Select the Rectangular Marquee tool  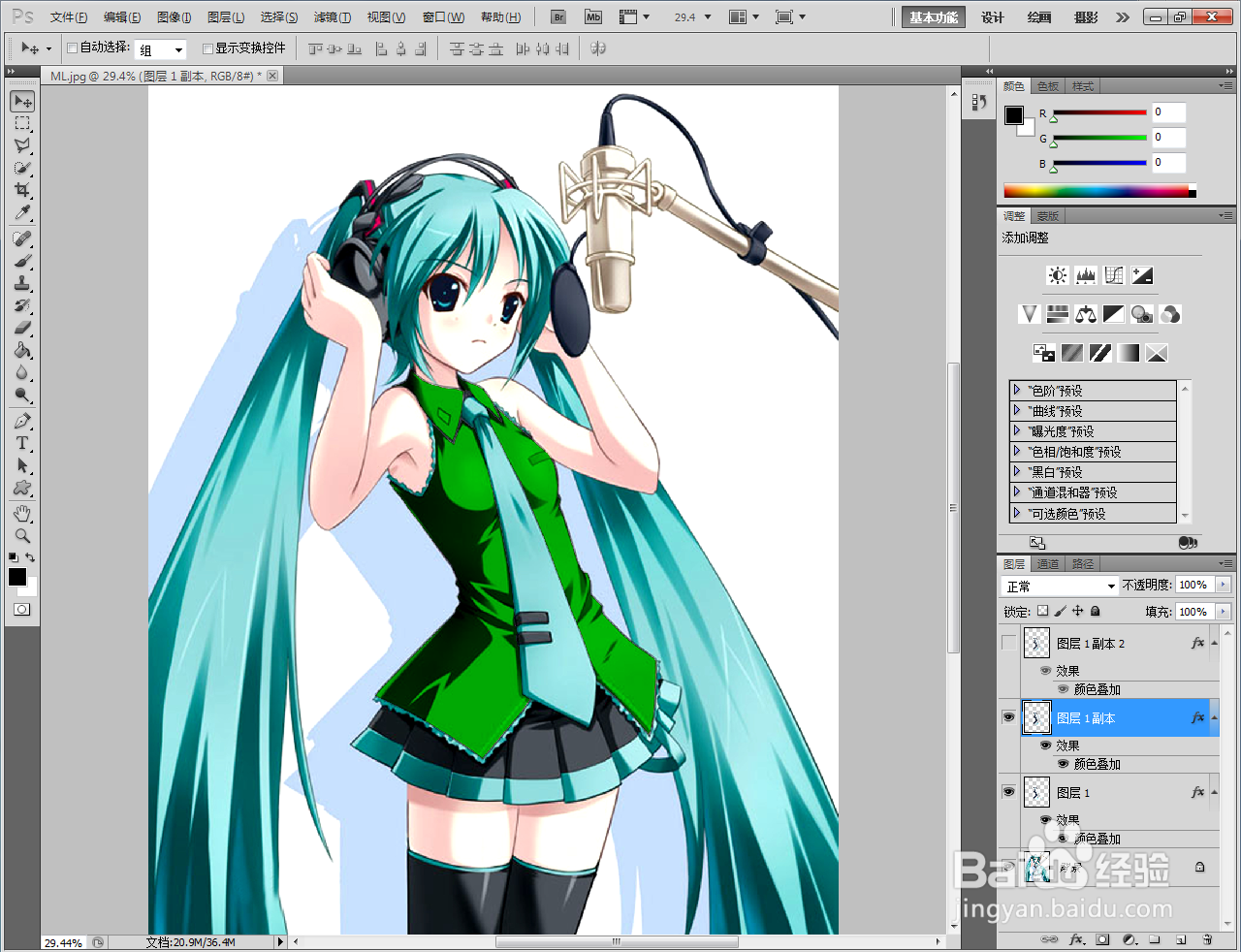(22, 124)
